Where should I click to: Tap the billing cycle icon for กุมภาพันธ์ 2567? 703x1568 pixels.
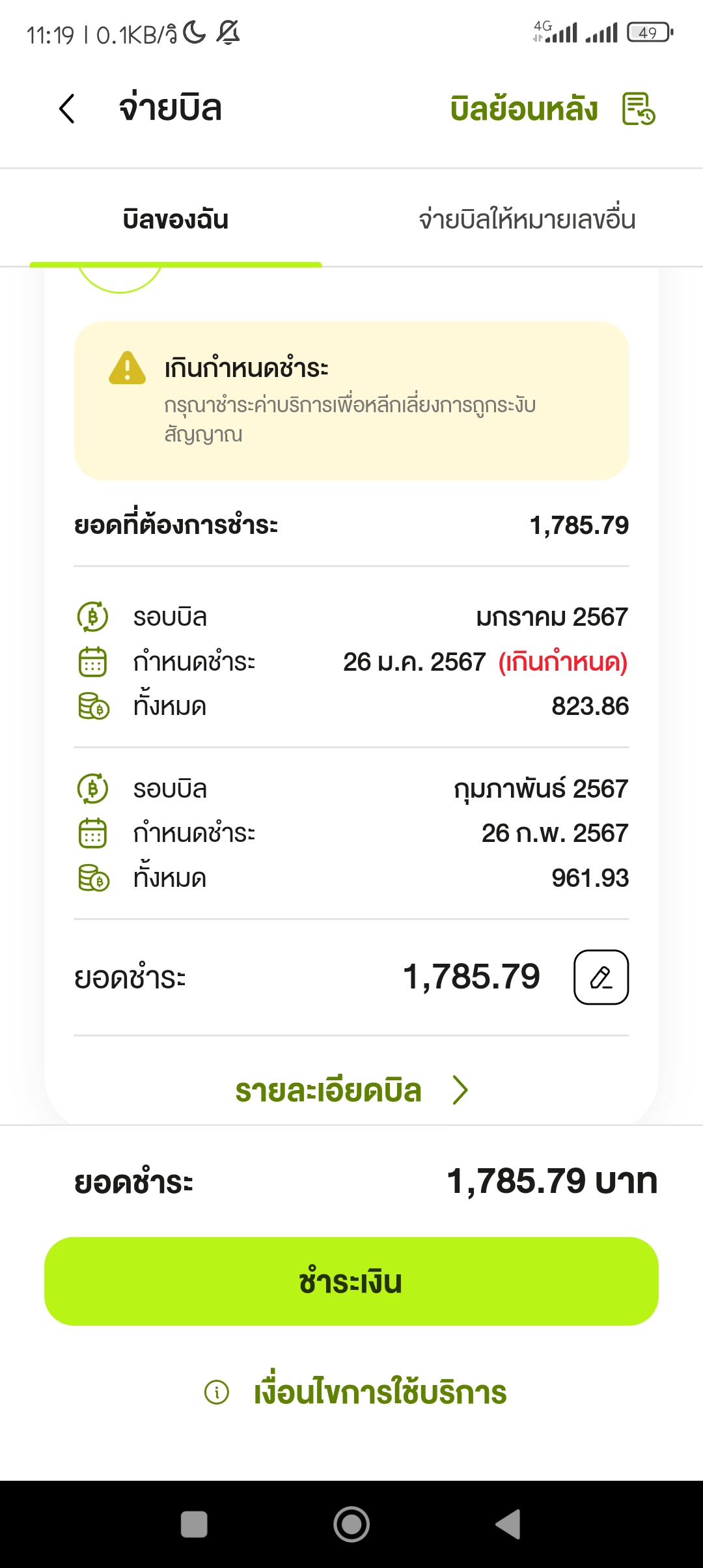tap(92, 789)
